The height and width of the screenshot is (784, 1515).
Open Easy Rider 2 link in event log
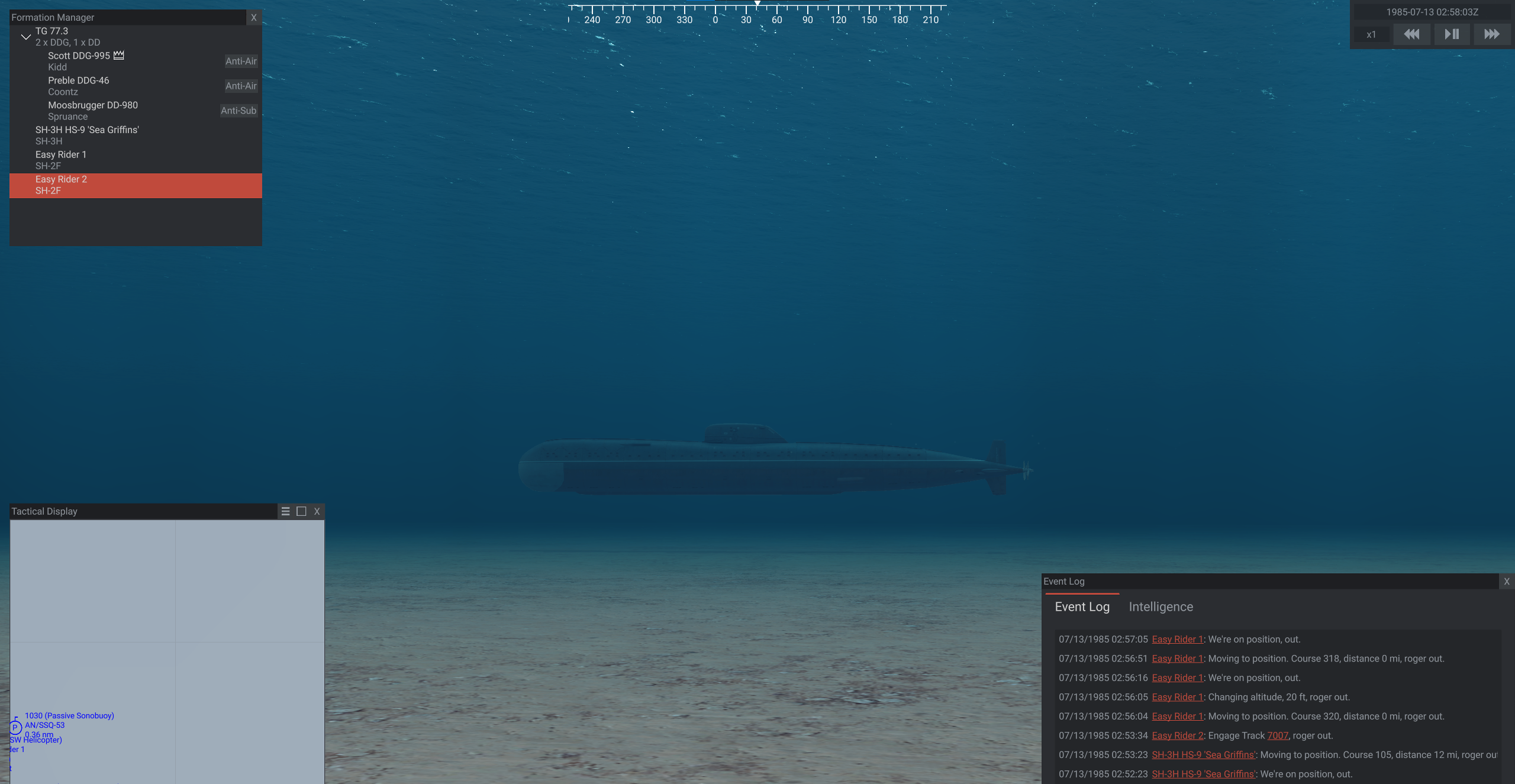point(1178,736)
